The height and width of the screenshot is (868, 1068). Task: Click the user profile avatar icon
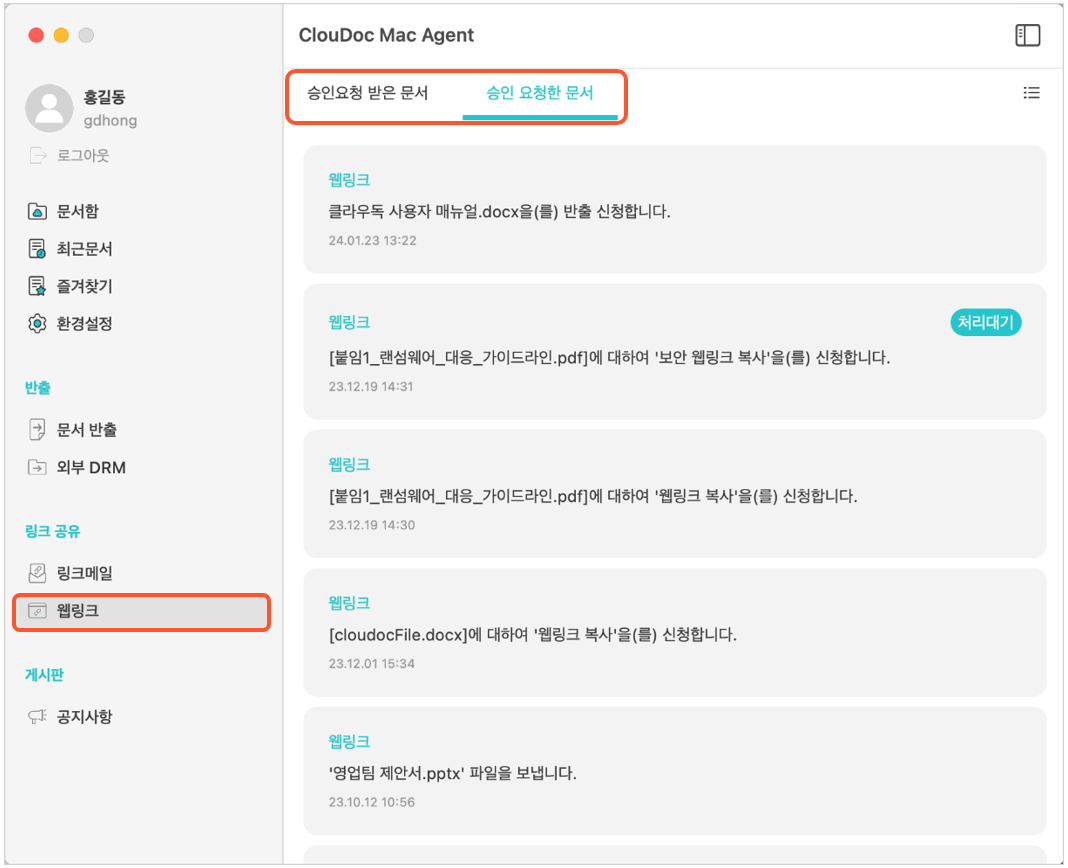(49, 108)
